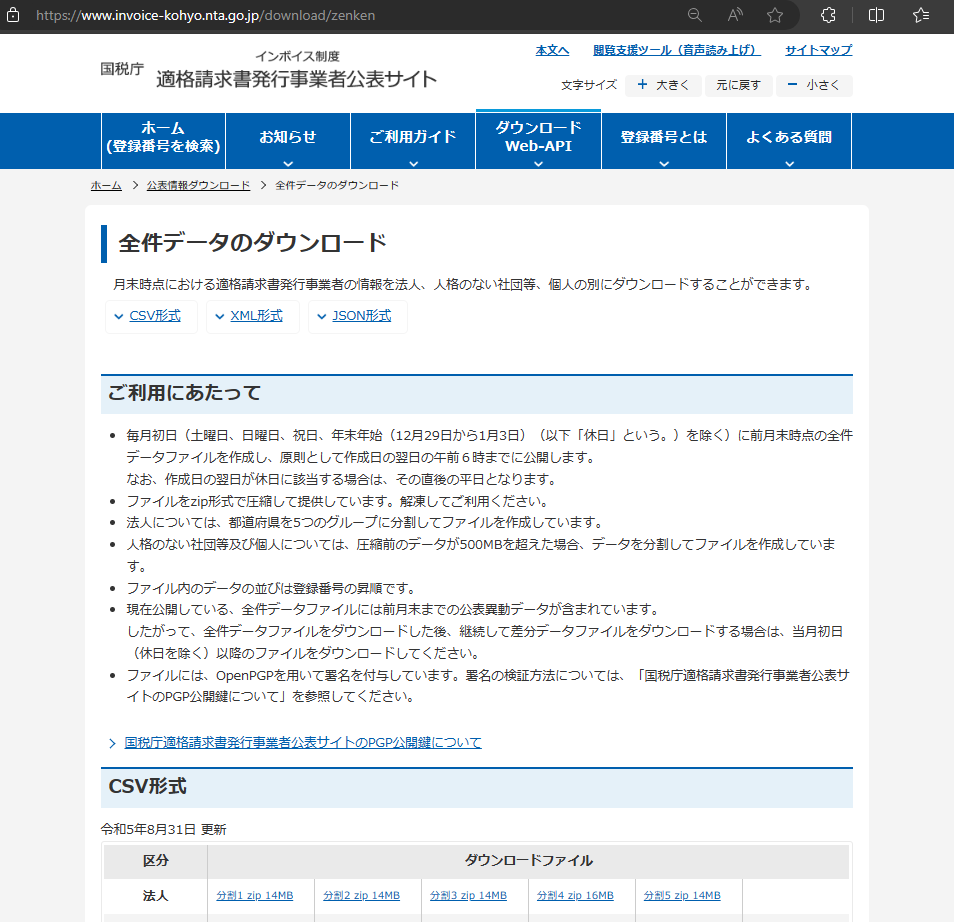This screenshot has width=954, height=922.
Task: Reset text size with 元に戻す button
Action: [x=738, y=86]
